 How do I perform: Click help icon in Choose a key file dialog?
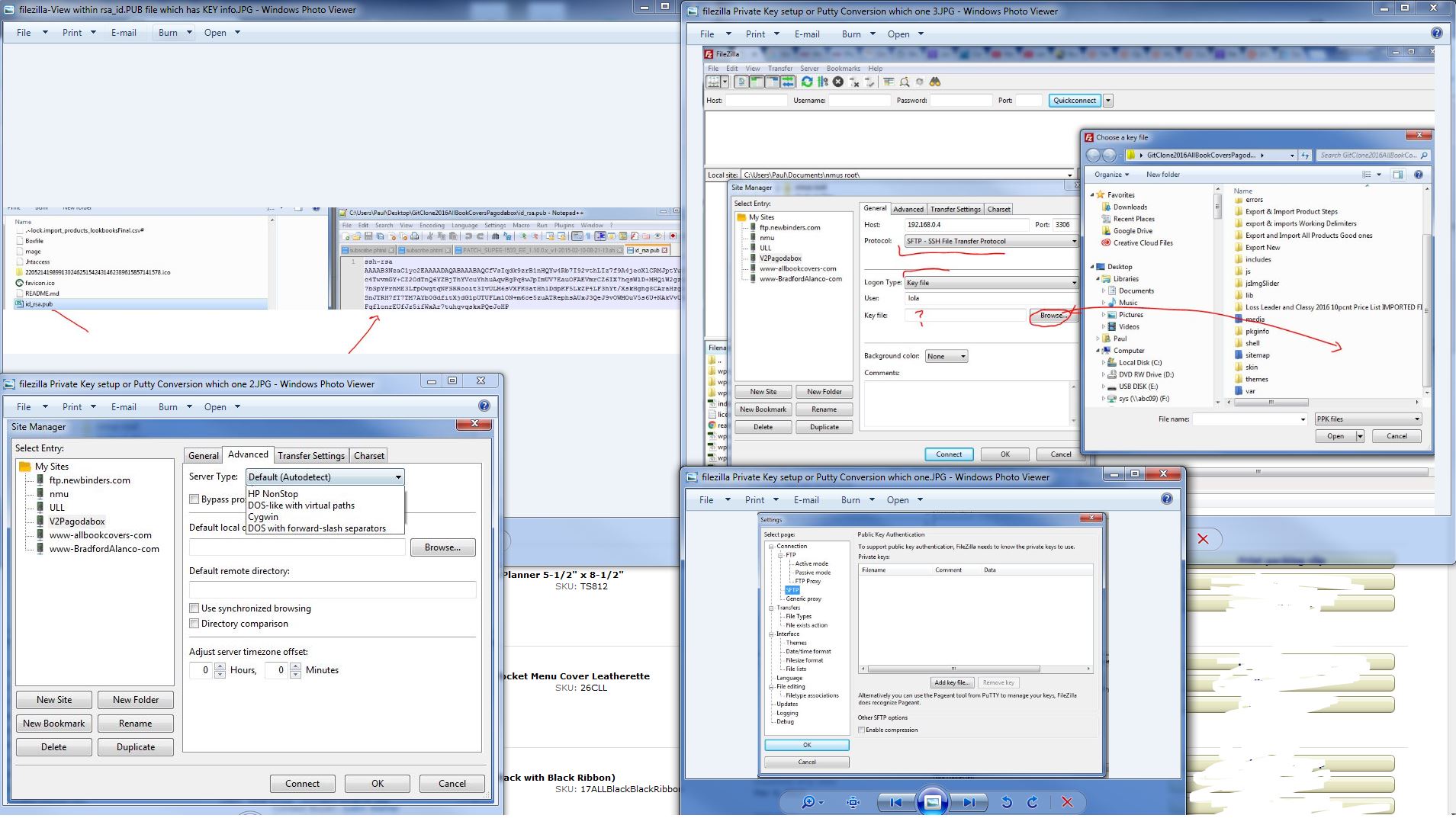pyautogui.click(x=1419, y=175)
